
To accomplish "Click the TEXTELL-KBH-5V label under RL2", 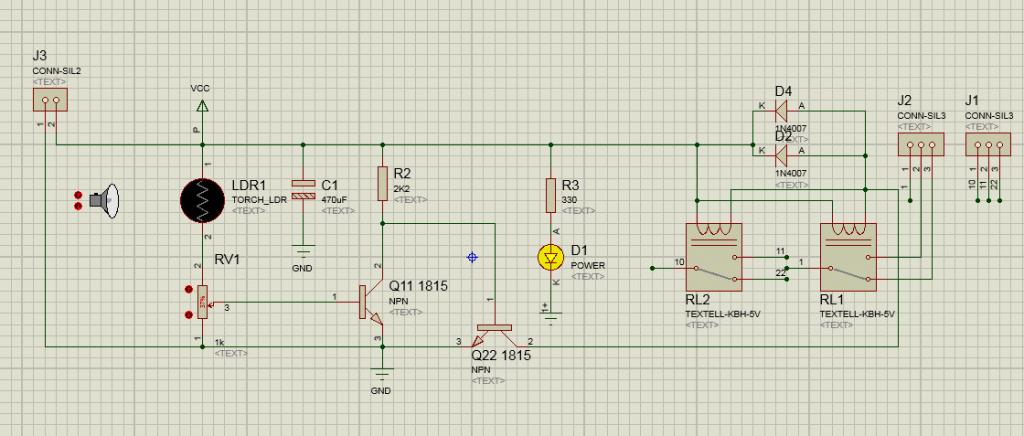I will click(723, 314).
